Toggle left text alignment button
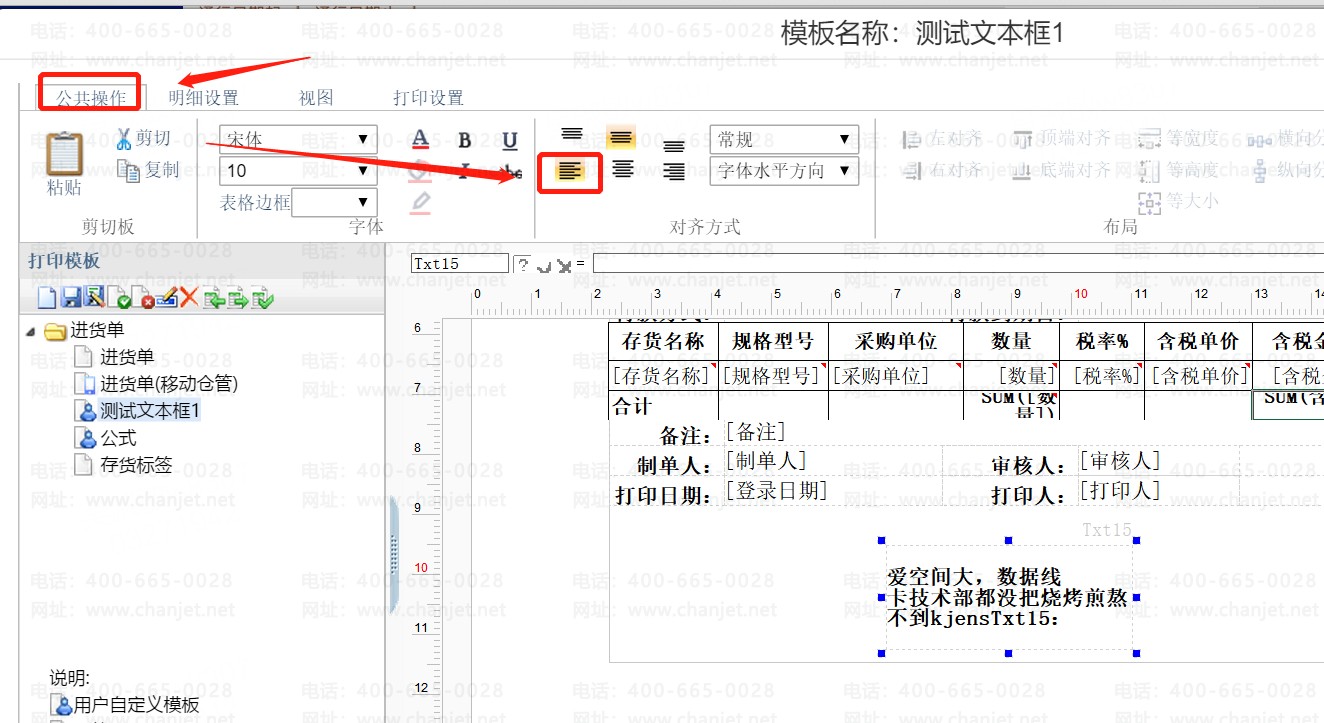This screenshot has width=1324, height=723. point(570,171)
